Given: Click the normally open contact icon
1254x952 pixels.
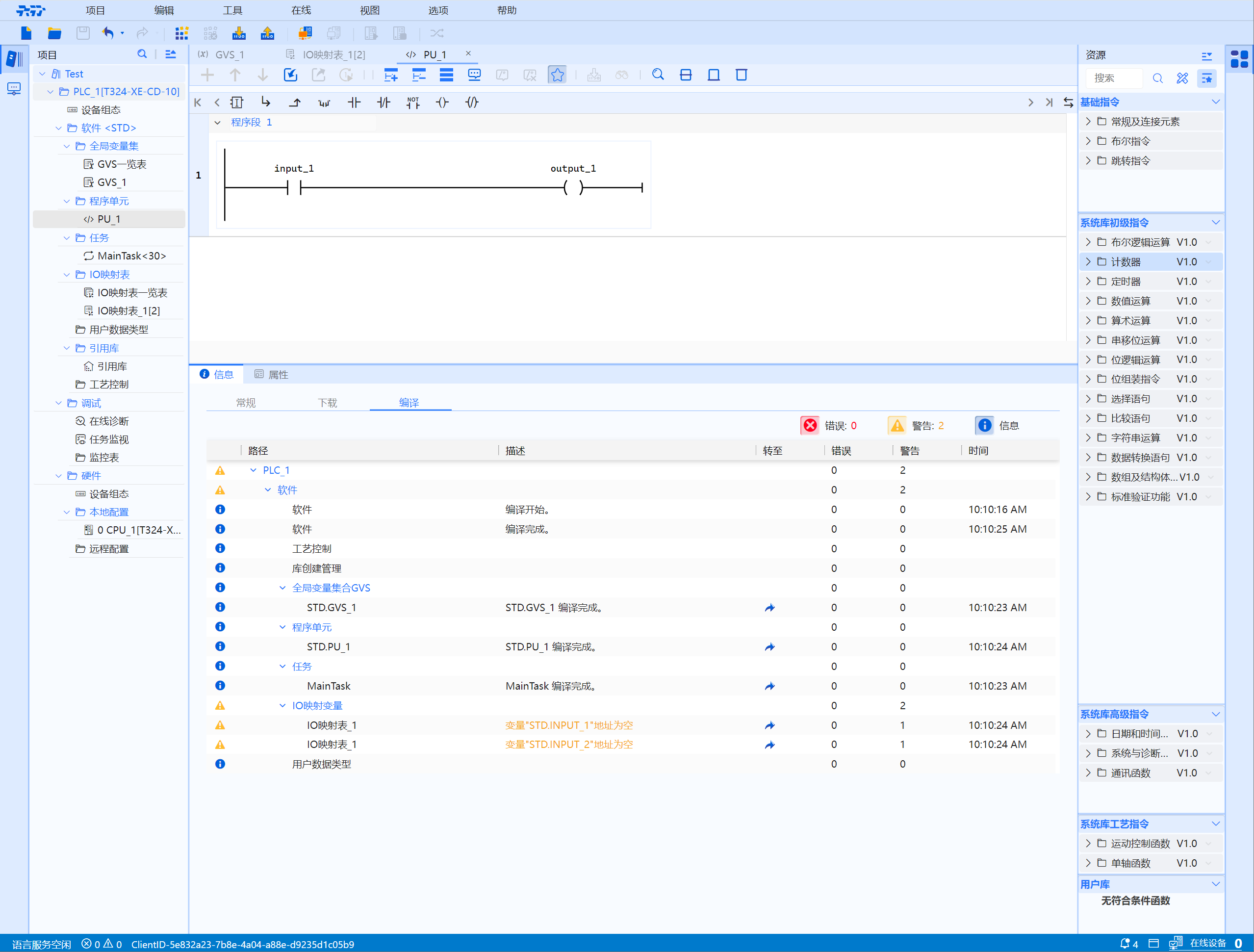Looking at the screenshot, I should [x=354, y=103].
